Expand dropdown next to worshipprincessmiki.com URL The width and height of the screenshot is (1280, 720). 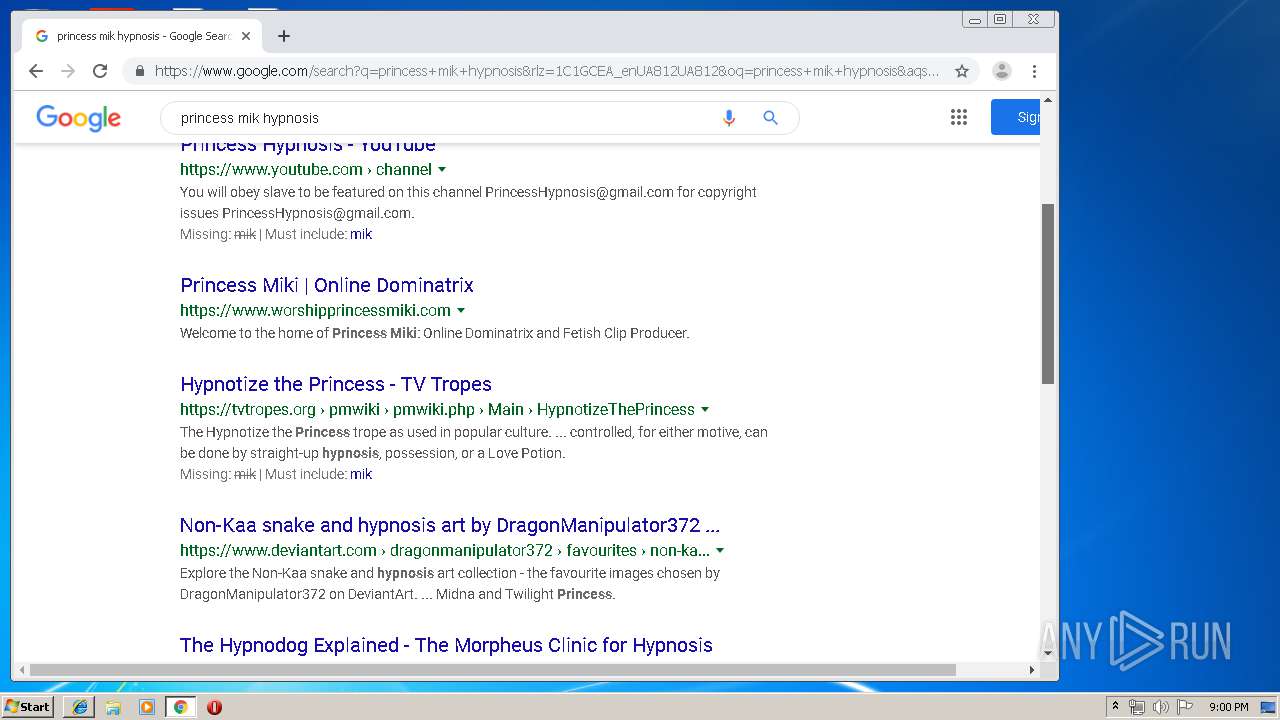coord(461,311)
